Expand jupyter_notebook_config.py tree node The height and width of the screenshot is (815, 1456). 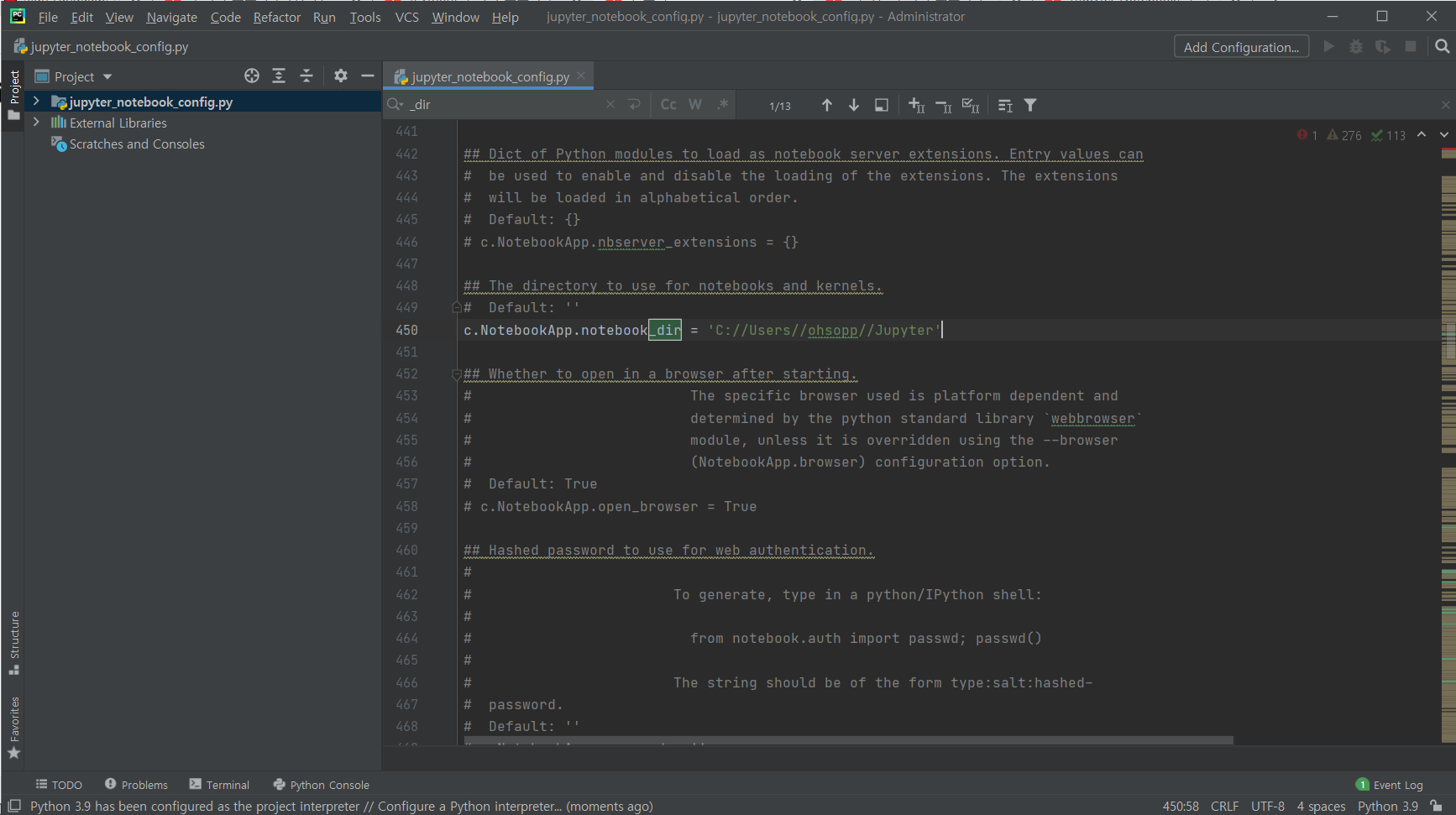[x=36, y=102]
